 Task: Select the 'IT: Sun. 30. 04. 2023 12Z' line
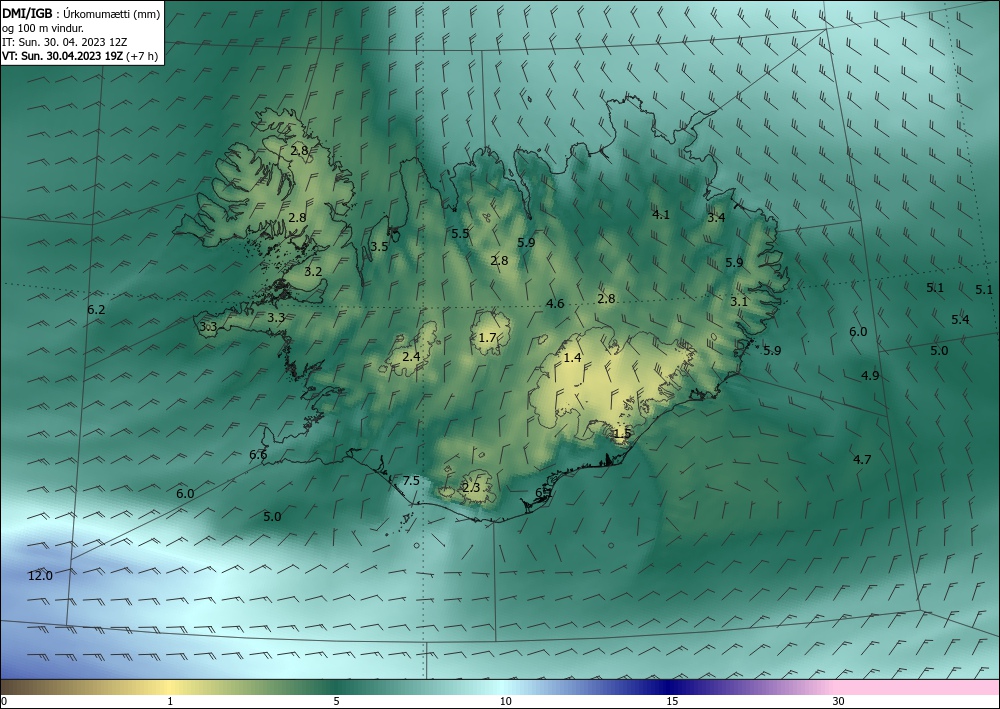64,42
